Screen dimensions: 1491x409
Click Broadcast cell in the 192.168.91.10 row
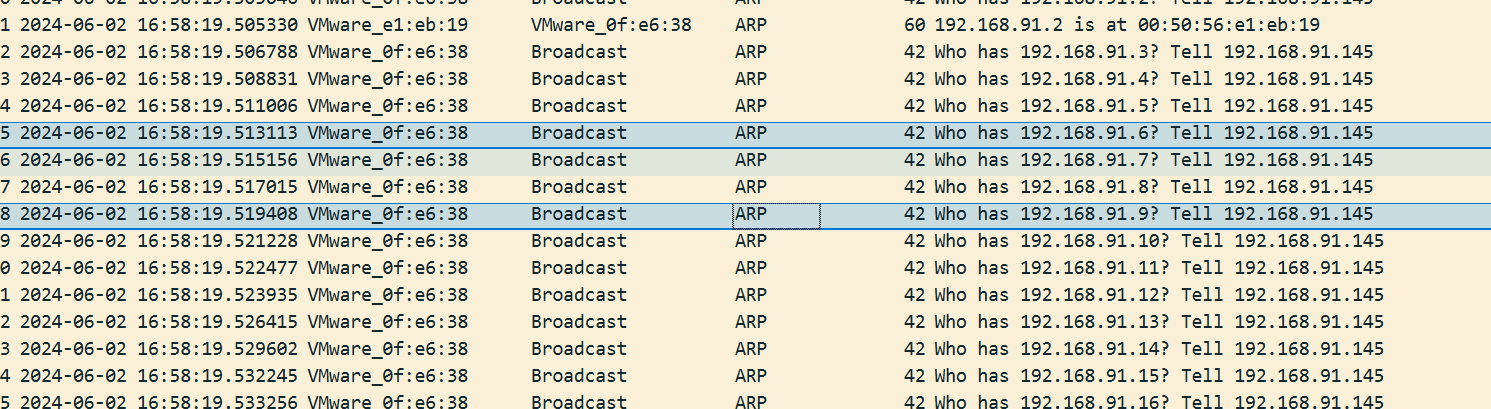tap(579, 241)
